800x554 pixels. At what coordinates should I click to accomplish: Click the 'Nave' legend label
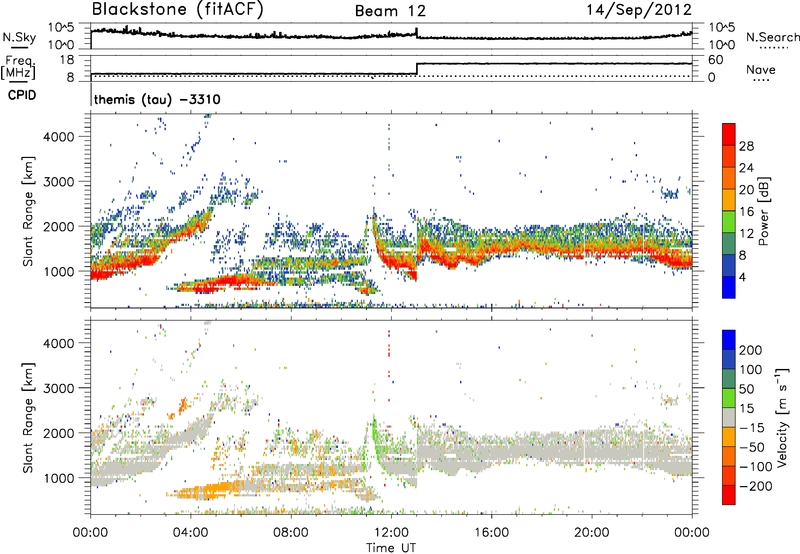[761, 69]
